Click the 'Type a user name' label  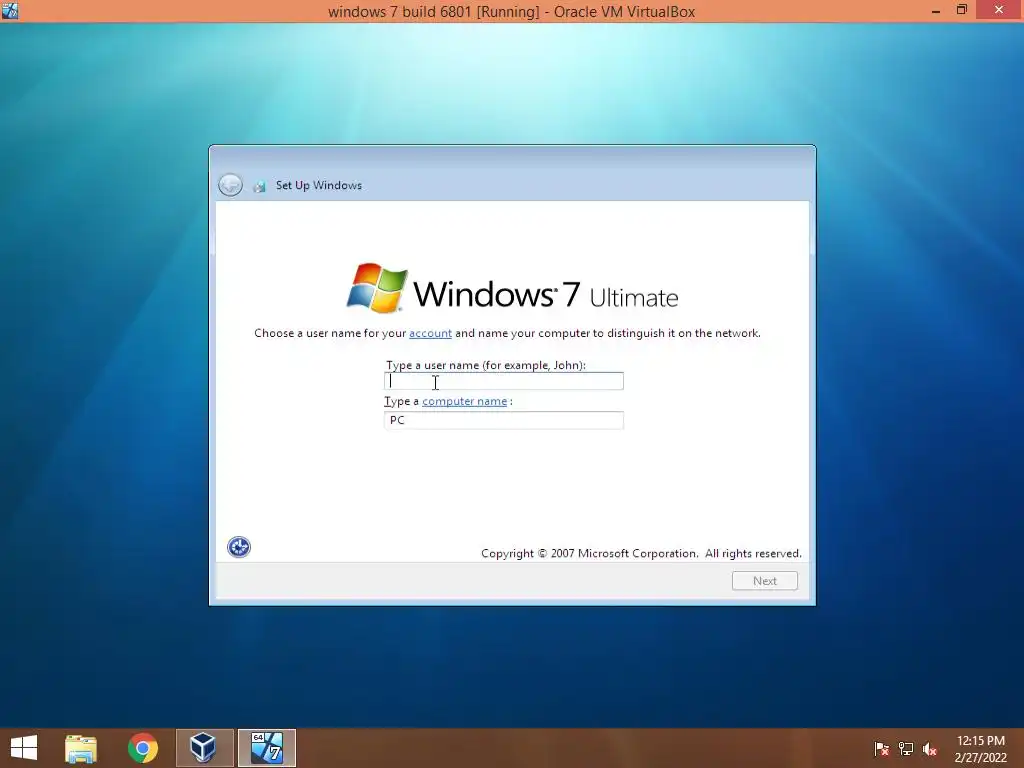tap(486, 365)
